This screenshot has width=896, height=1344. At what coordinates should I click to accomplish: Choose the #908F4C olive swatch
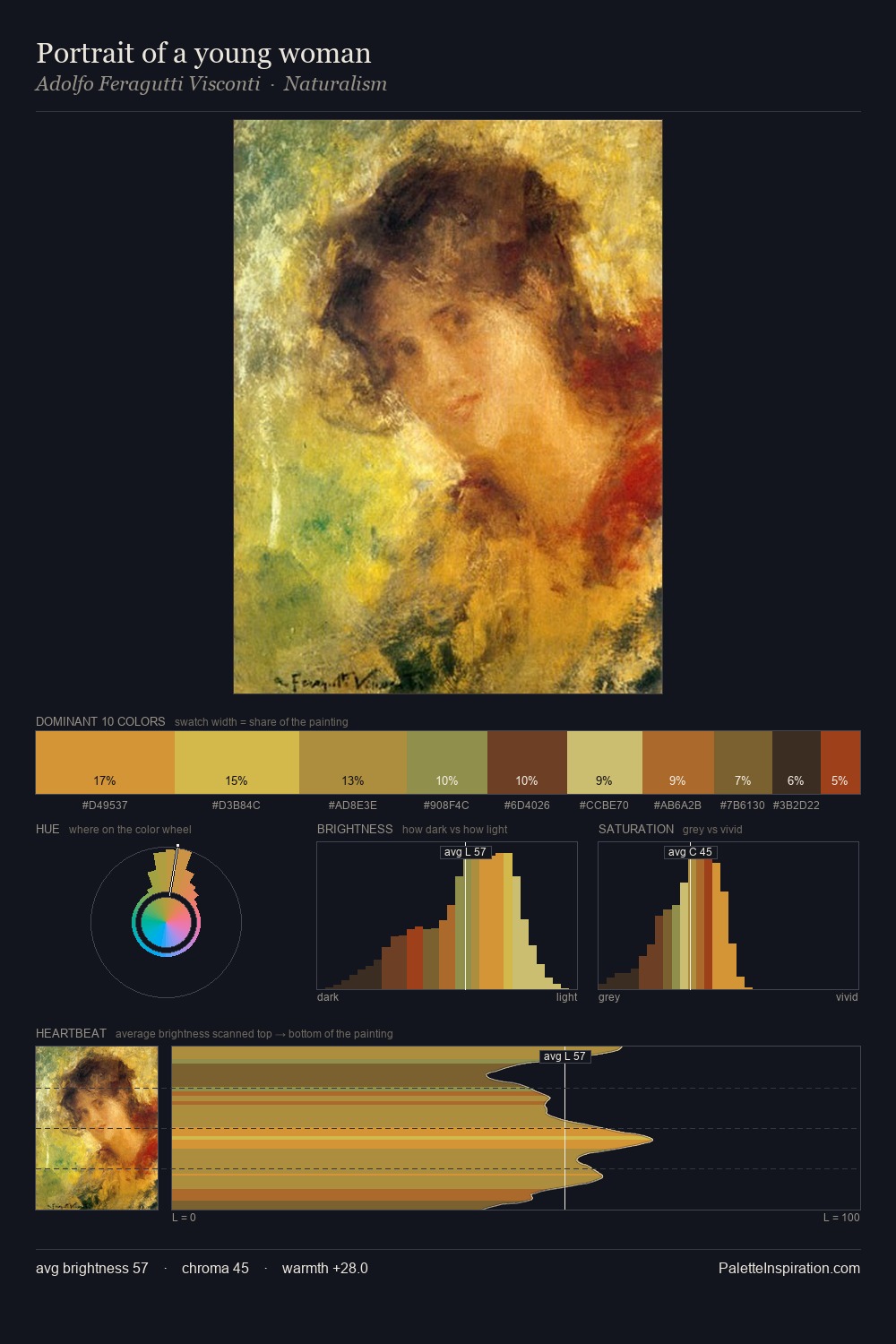pyautogui.click(x=447, y=762)
